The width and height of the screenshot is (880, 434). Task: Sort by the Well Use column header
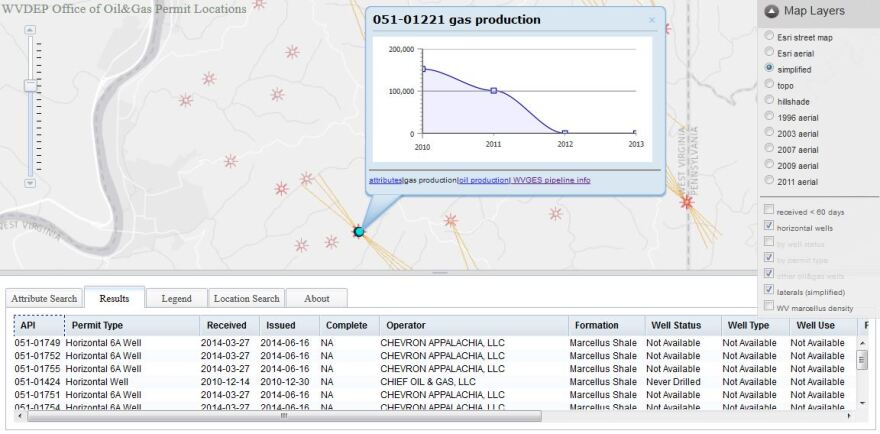823,326
